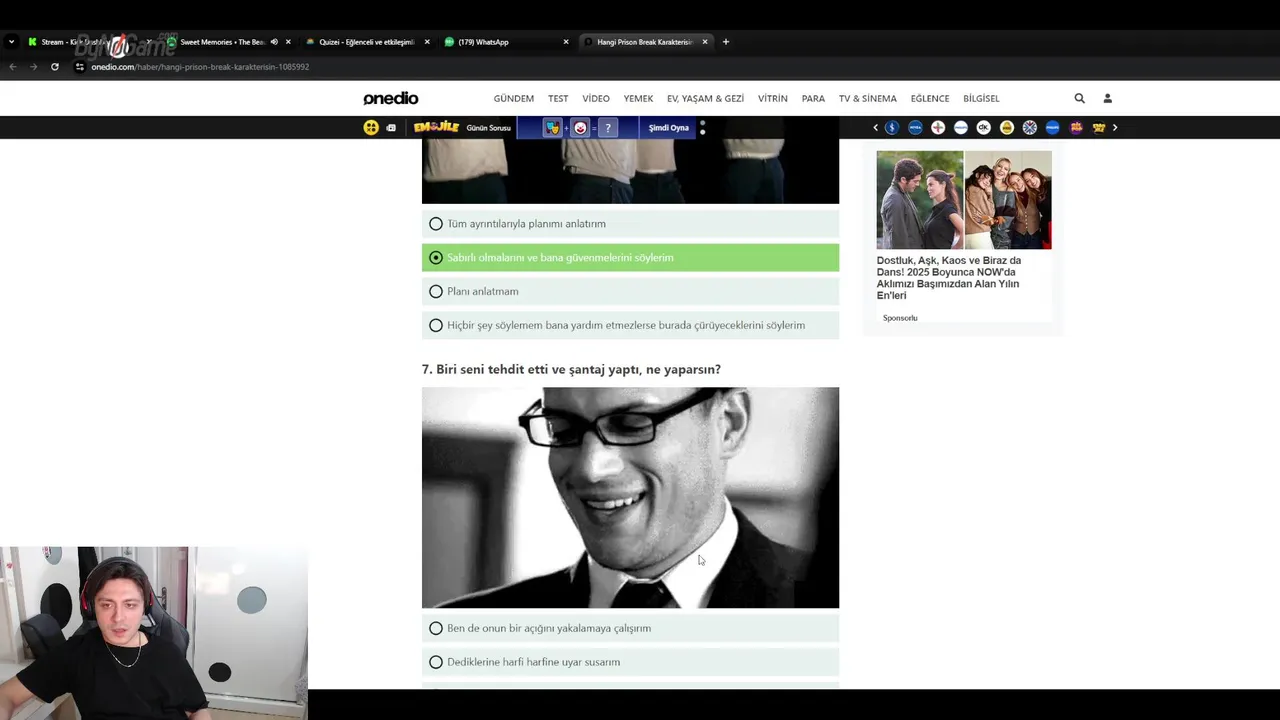Click the question 7 man with glasses image
This screenshot has width=1280, height=720.
(x=630, y=498)
